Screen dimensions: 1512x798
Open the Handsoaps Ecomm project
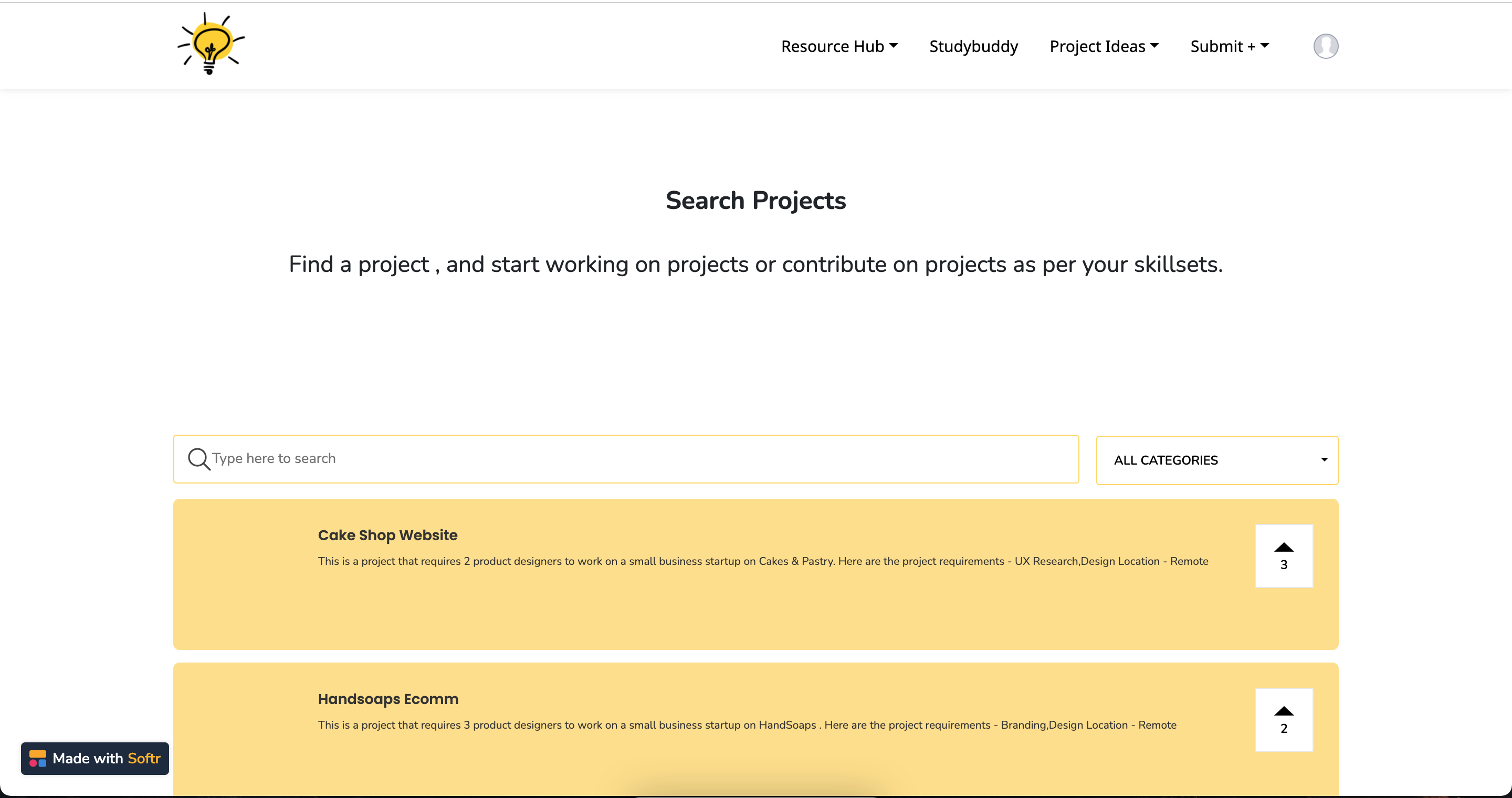click(x=387, y=699)
